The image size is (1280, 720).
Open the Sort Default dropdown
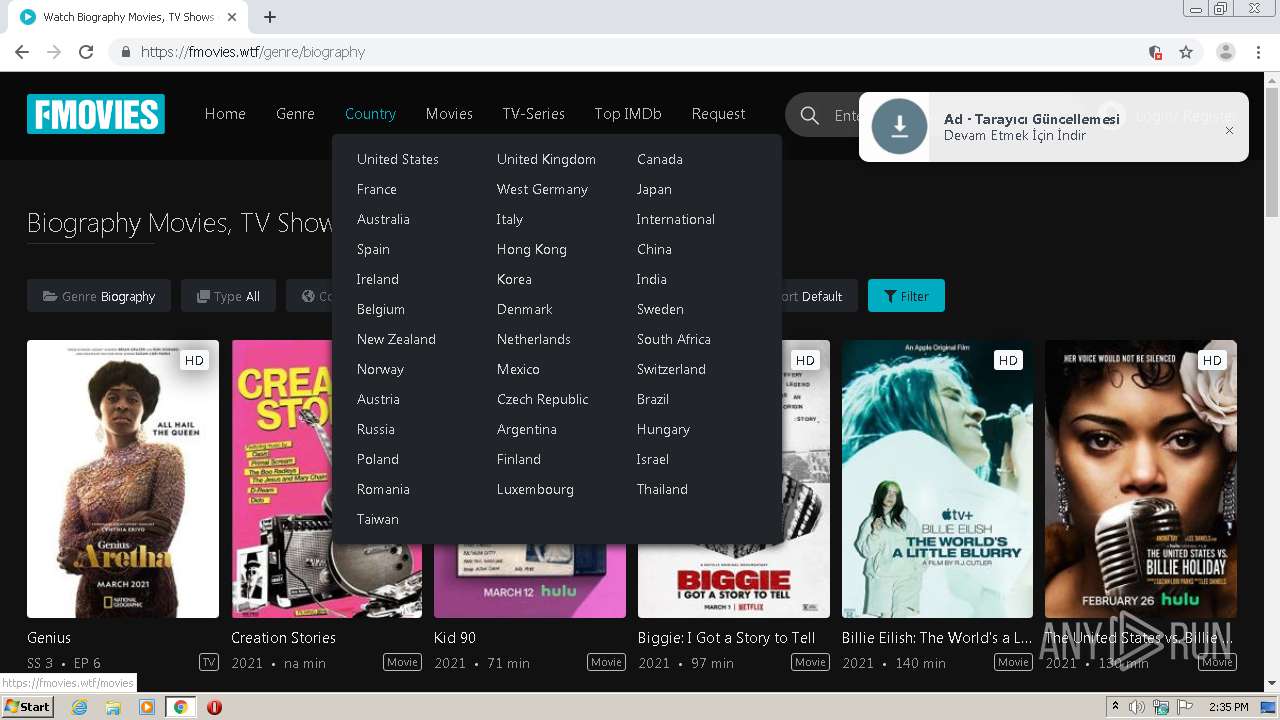click(x=813, y=296)
